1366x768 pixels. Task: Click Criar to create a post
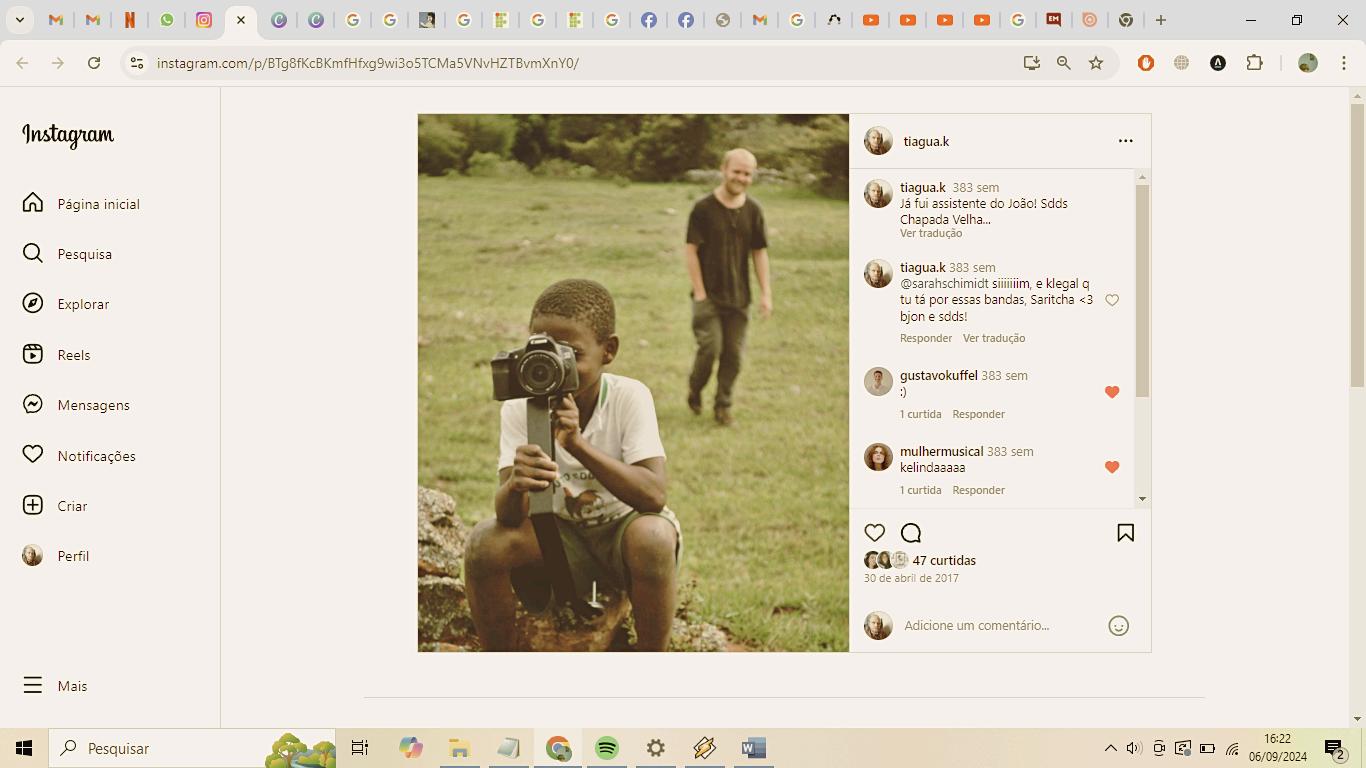point(55,506)
